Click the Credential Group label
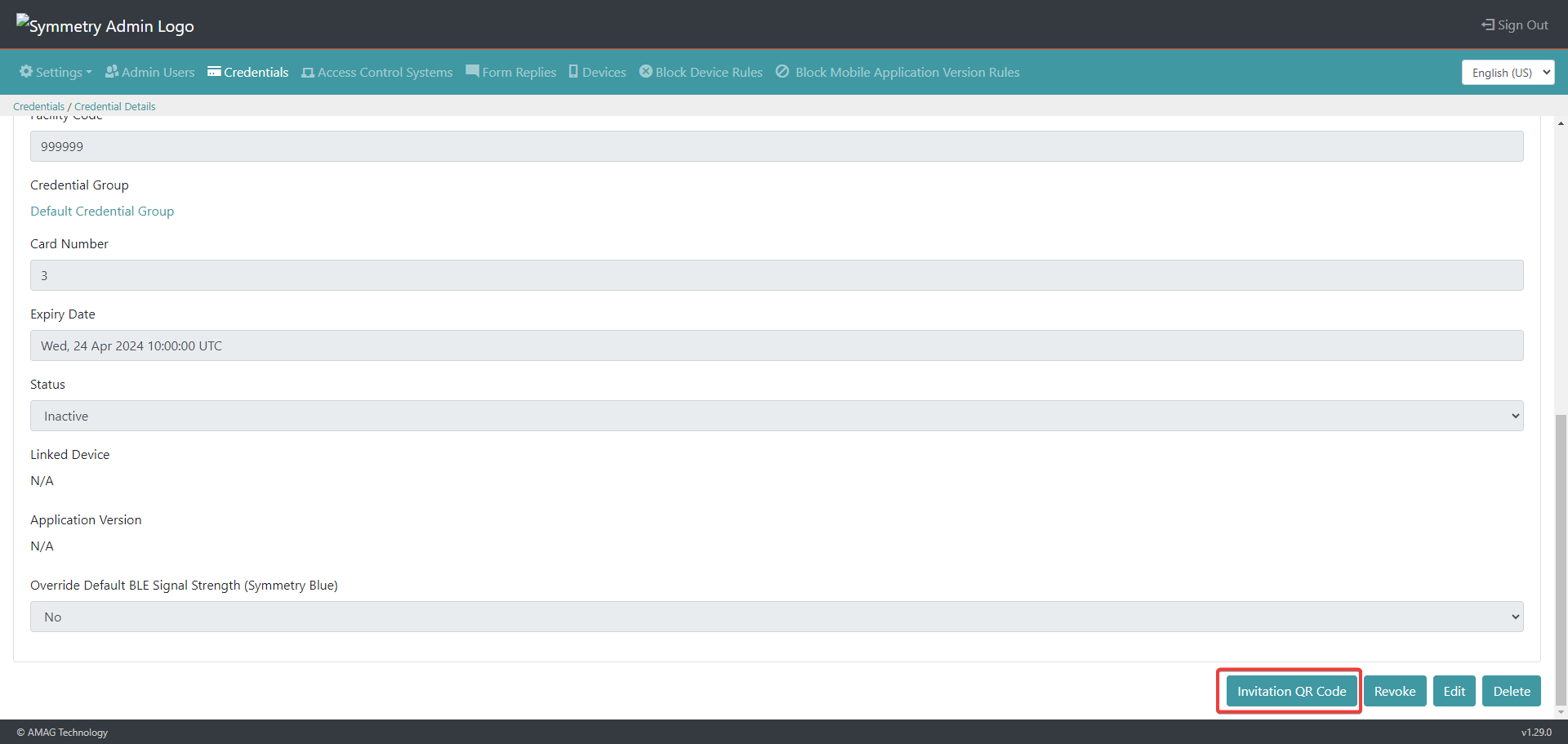The image size is (1568, 744). (79, 185)
